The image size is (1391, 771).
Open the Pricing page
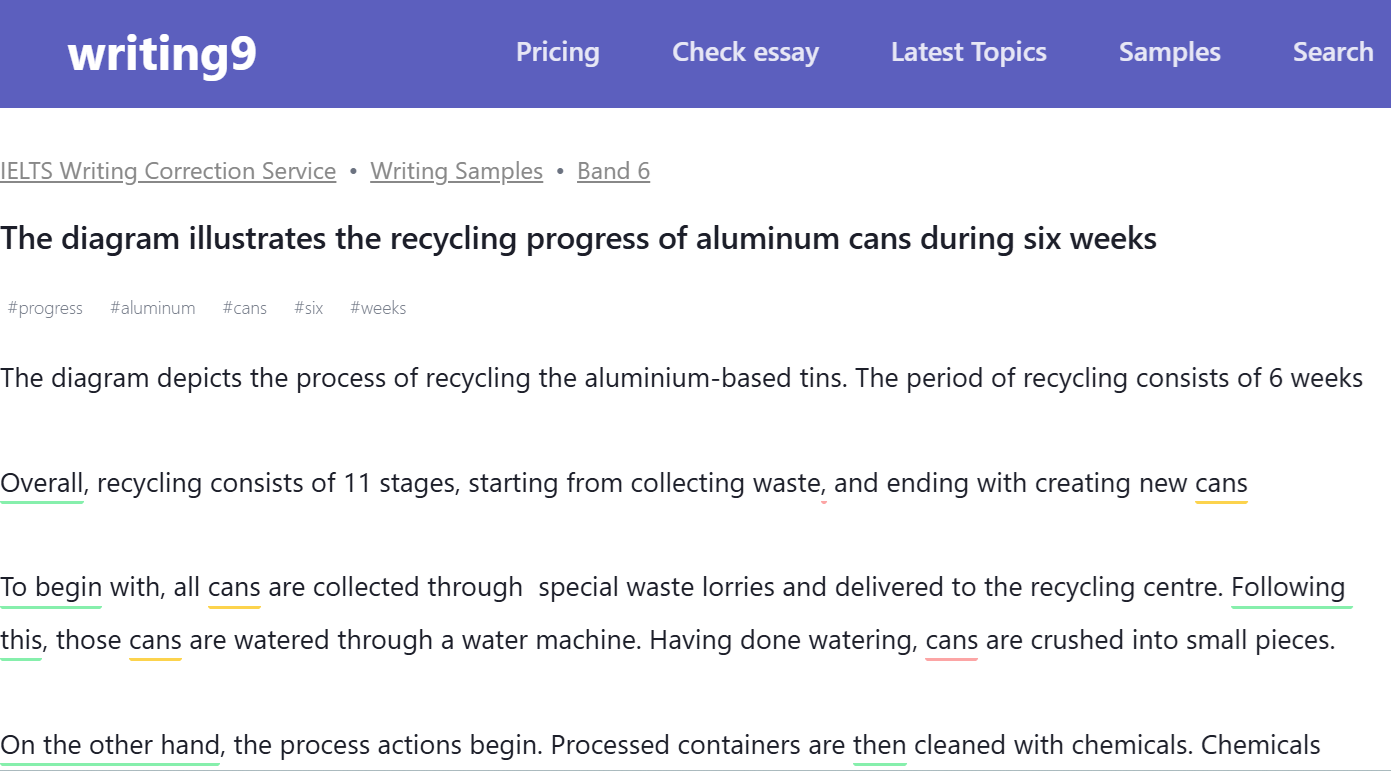click(x=557, y=52)
